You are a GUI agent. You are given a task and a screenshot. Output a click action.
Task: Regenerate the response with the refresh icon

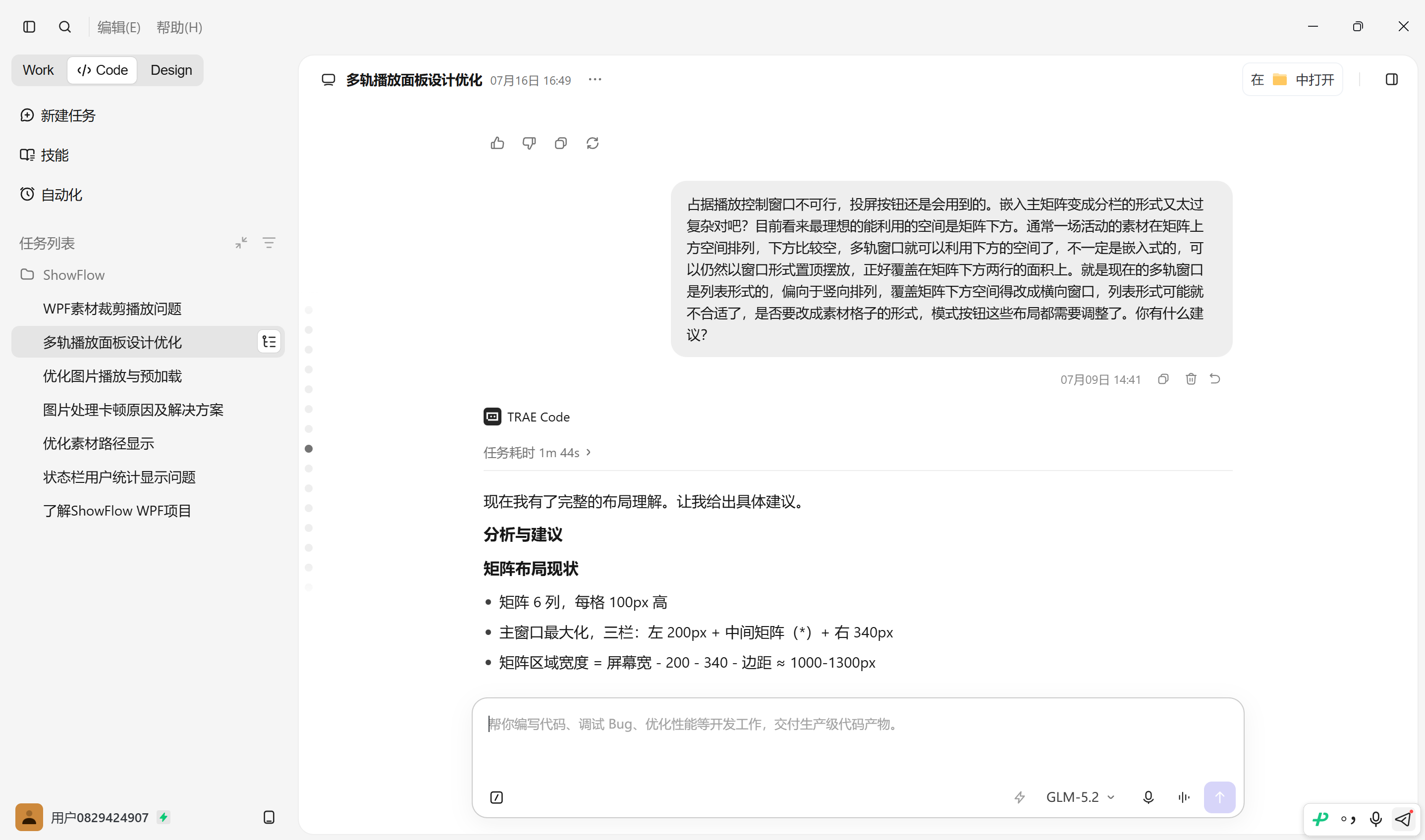coord(592,143)
